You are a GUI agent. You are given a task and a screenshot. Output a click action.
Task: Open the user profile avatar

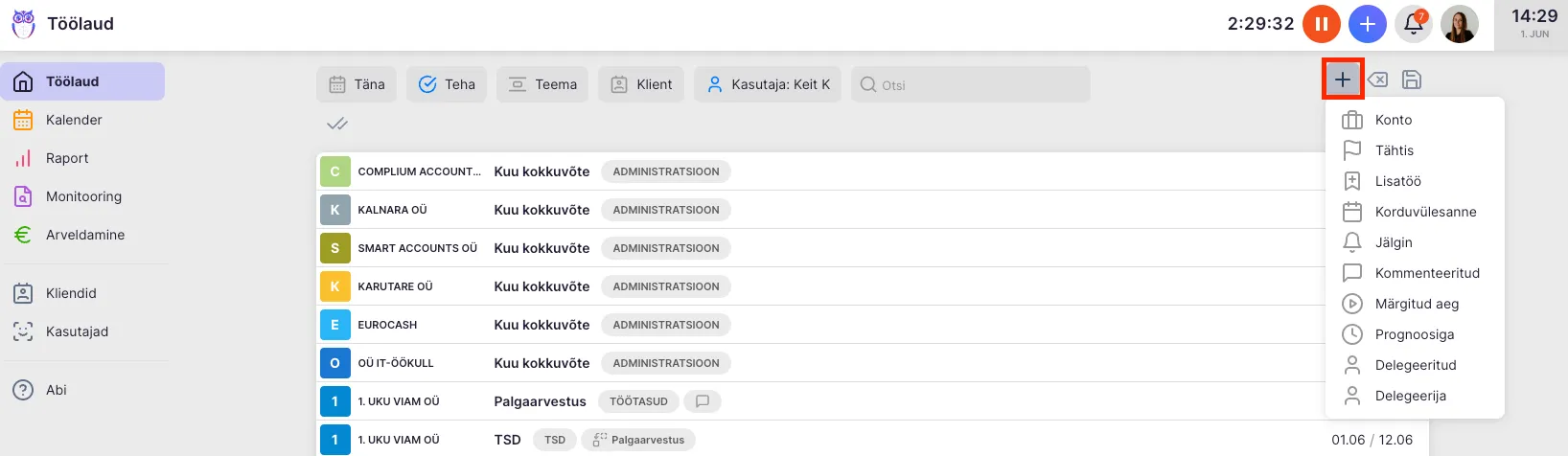pyautogui.click(x=1459, y=24)
